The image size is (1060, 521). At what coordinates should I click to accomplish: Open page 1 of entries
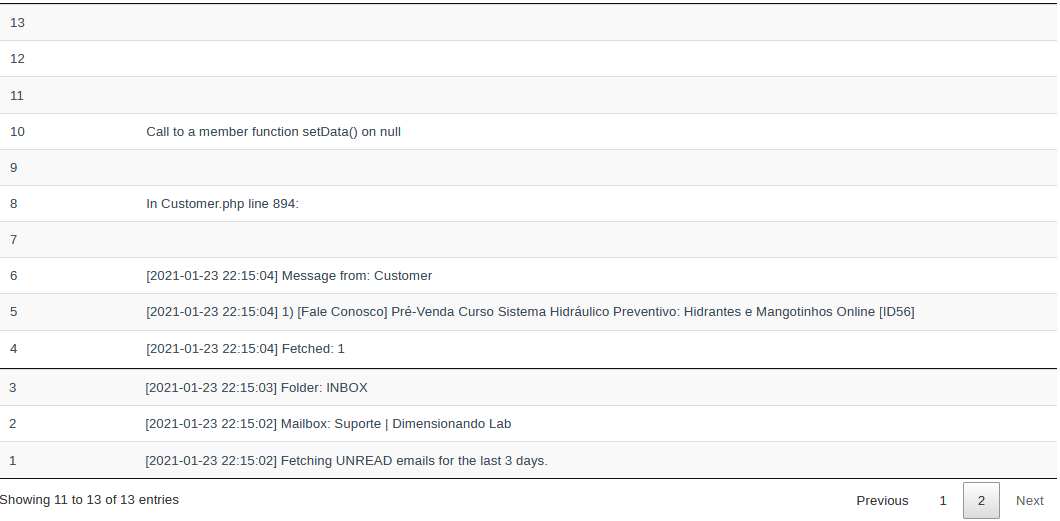tap(942, 501)
